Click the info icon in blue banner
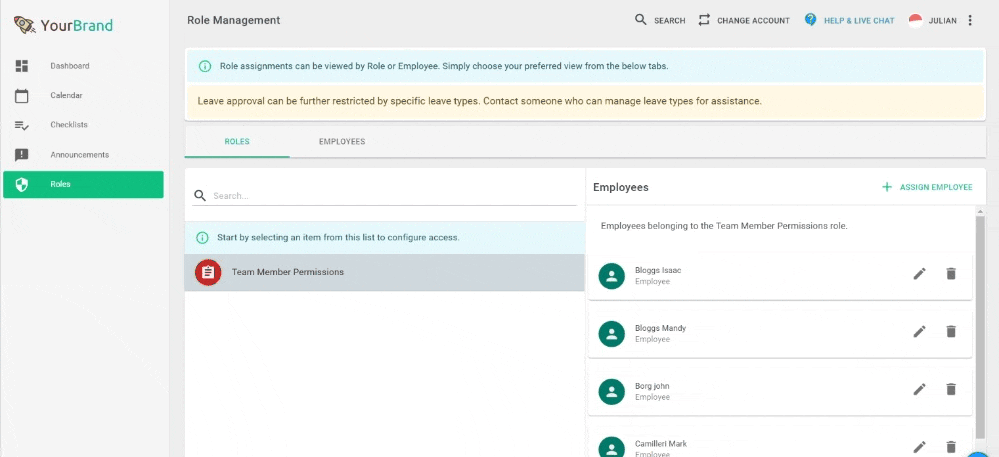The width and height of the screenshot is (999, 457). 205,66
